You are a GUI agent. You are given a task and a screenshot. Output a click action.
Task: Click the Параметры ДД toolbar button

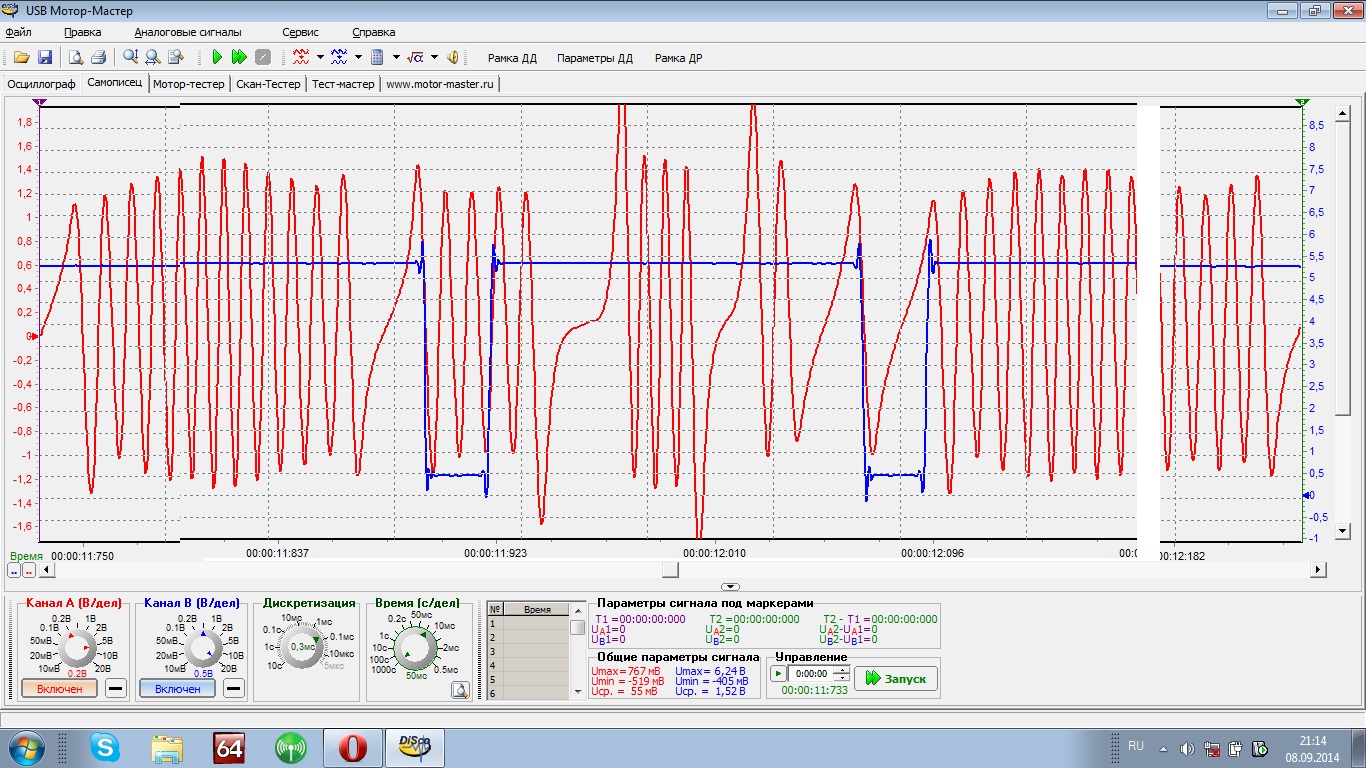tap(595, 58)
